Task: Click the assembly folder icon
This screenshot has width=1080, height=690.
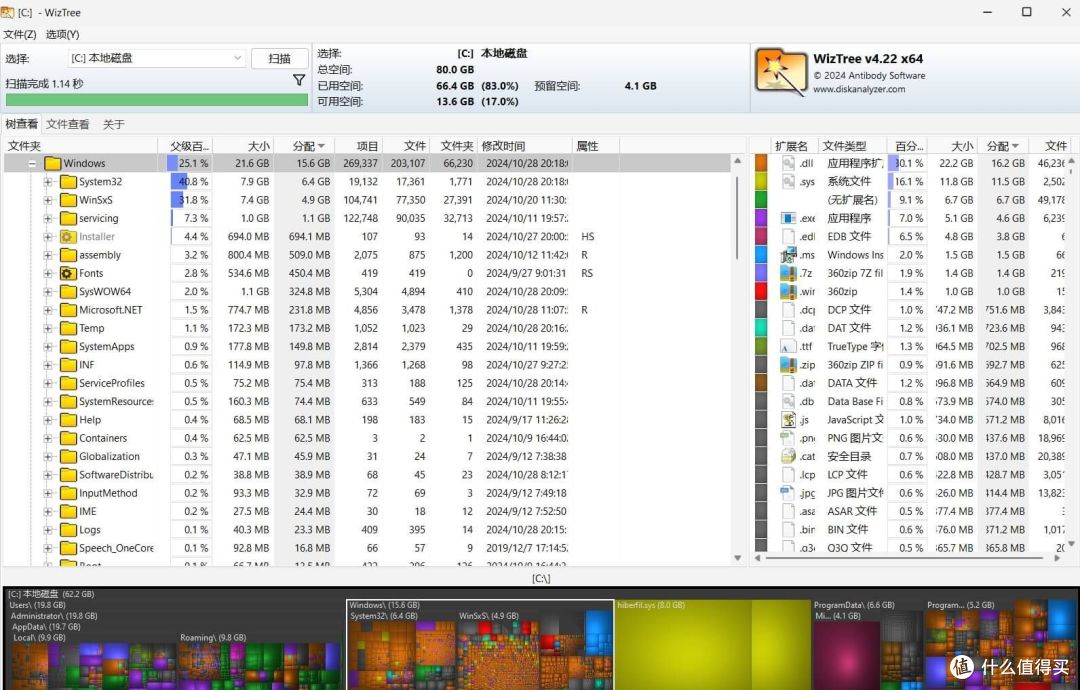Action: click(68, 255)
